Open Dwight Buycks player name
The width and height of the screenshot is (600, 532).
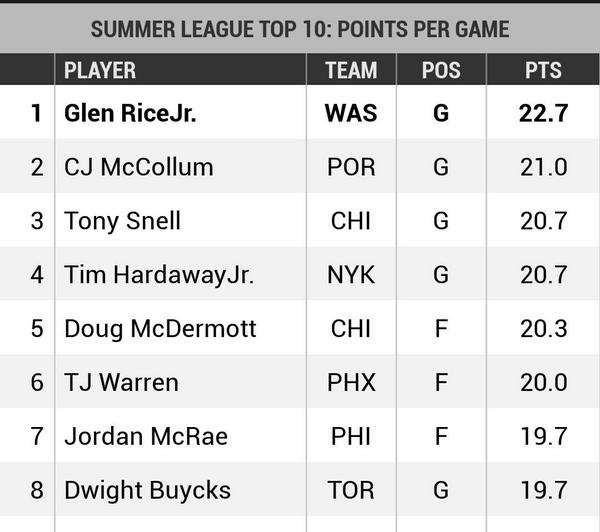[x=147, y=490]
